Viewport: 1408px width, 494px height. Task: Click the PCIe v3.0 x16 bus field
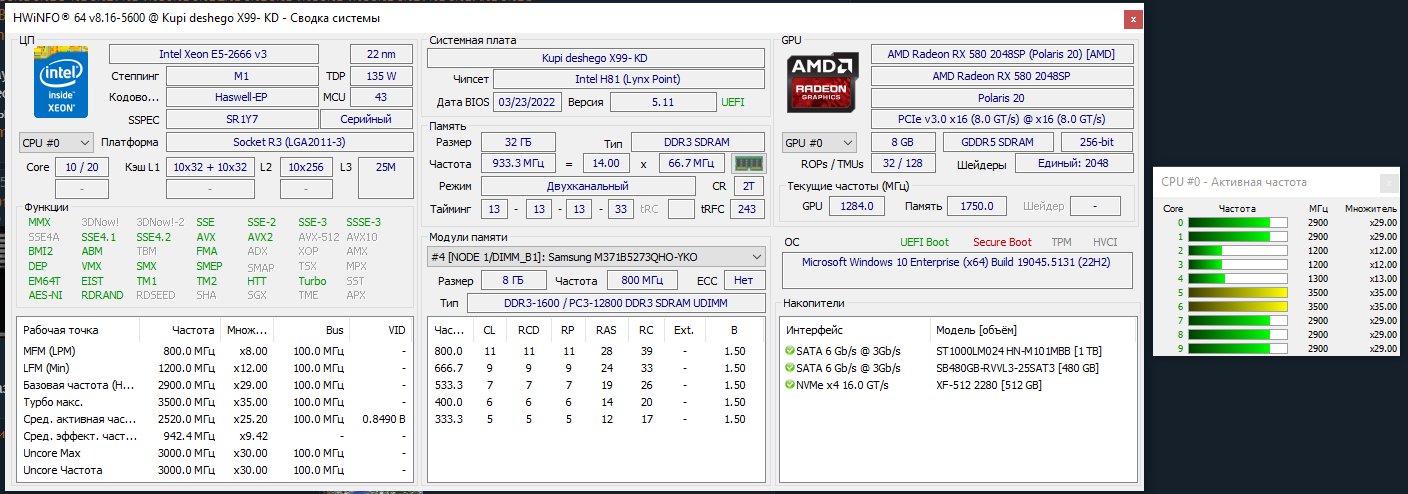1002,120
